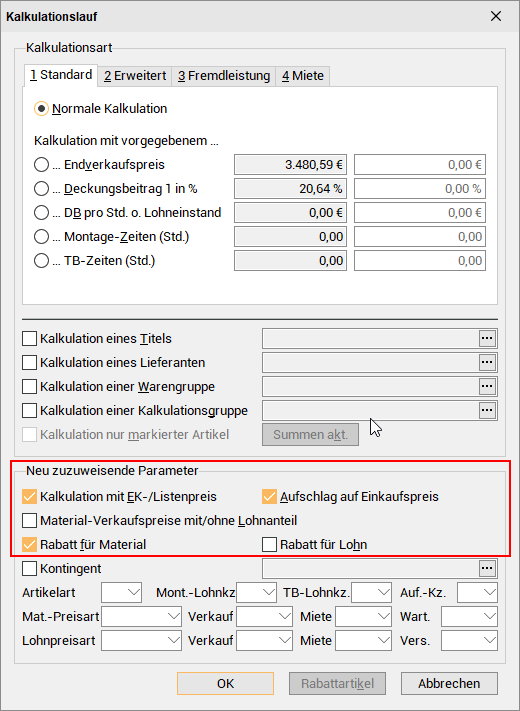Open the Mat.-Preisart combo box
This screenshot has height=711, width=520.
141,617
